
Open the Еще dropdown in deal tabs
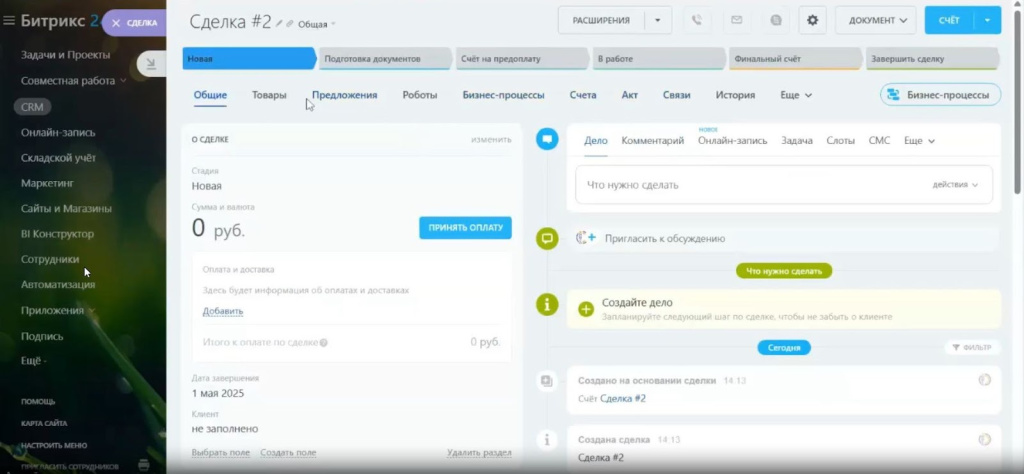(x=795, y=95)
